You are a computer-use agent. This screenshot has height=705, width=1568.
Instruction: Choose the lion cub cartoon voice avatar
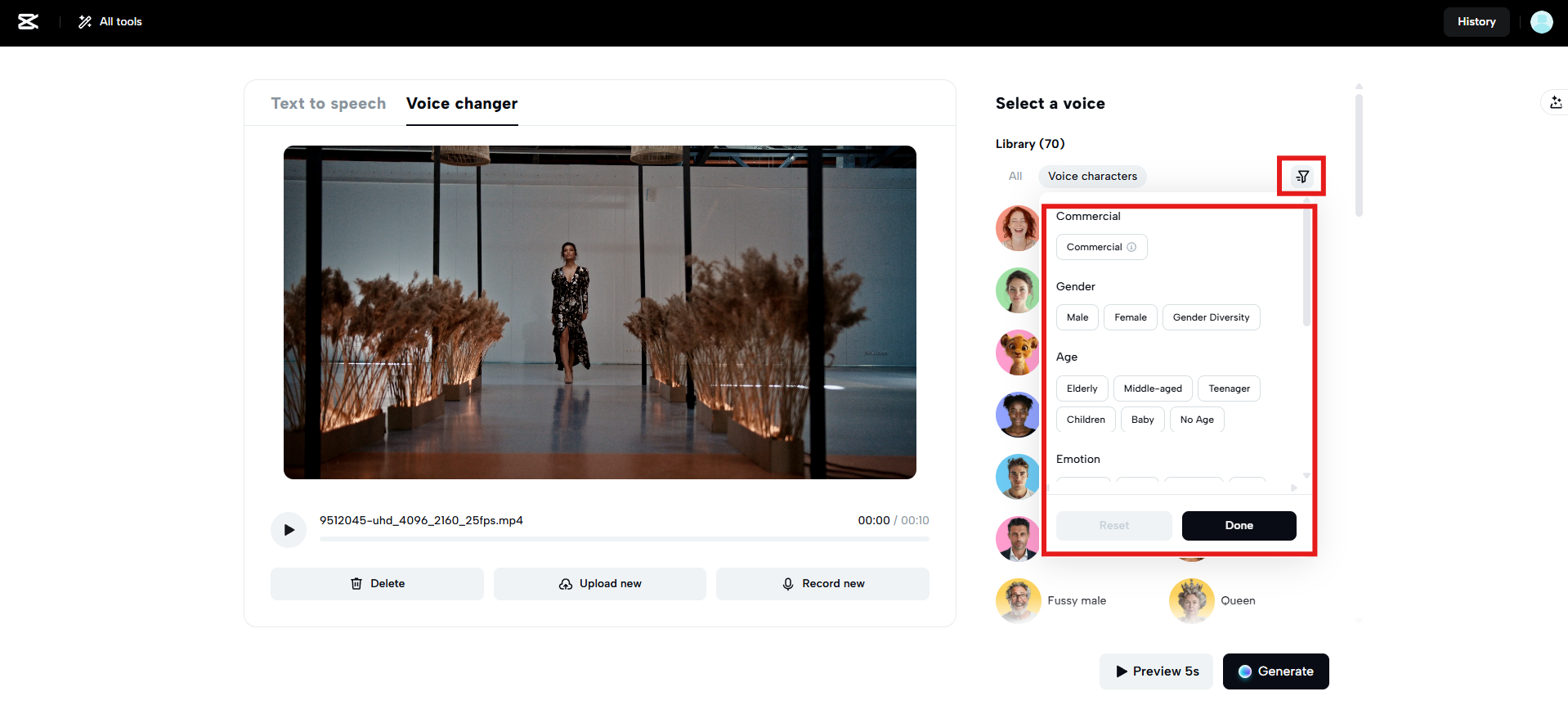1017,352
